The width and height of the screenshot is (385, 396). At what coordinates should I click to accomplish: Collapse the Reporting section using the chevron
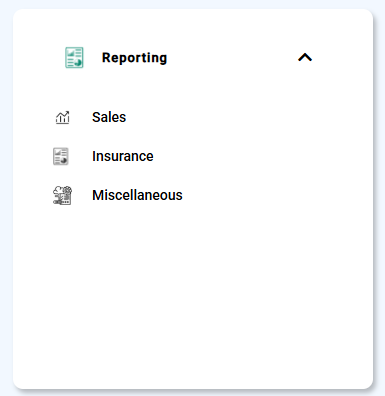point(305,58)
